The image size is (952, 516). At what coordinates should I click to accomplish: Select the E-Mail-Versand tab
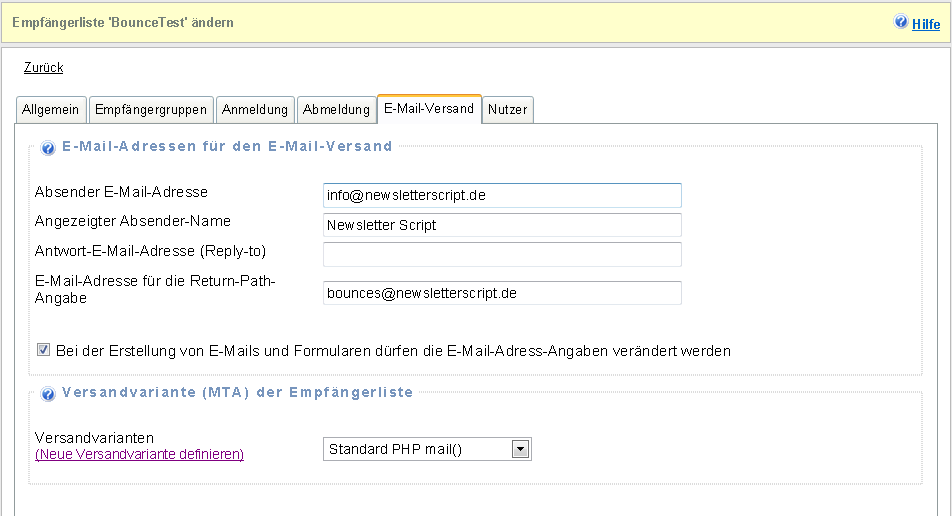(429, 109)
